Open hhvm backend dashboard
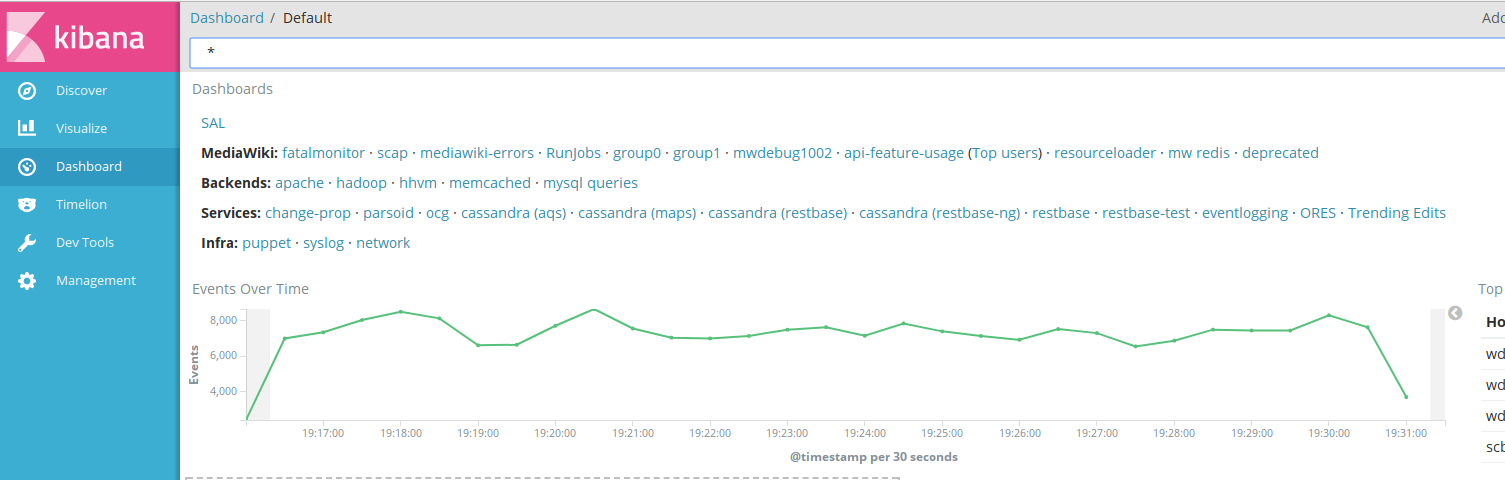This screenshot has width=1505, height=480. (418, 183)
